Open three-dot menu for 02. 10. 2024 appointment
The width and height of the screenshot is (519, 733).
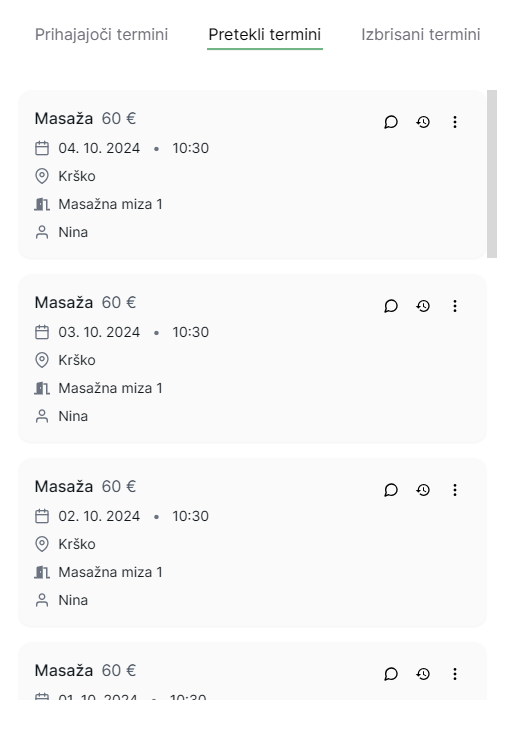coord(454,490)
